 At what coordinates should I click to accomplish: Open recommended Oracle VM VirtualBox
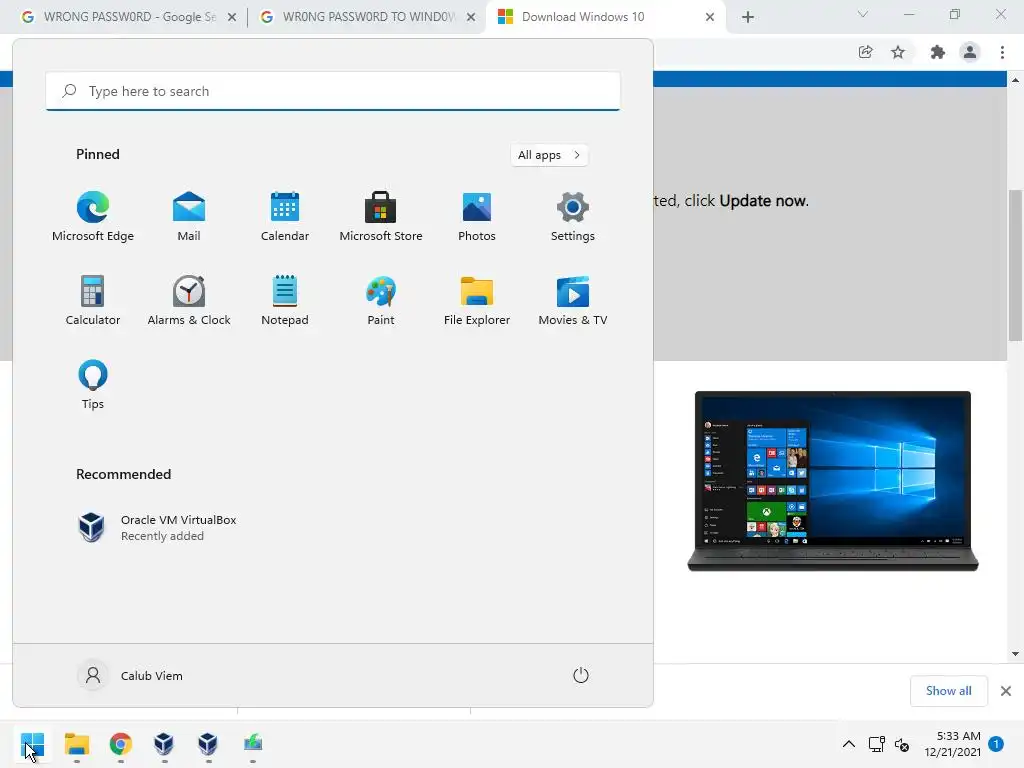tap(157, 528)
